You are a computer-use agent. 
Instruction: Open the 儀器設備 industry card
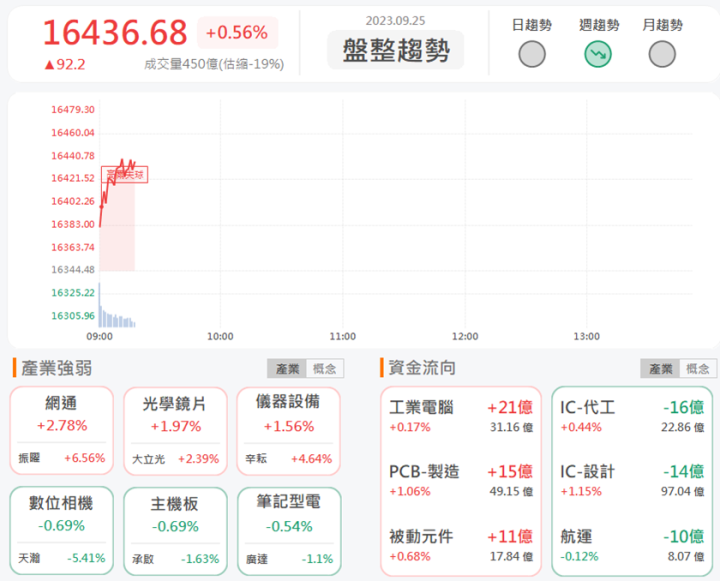(289, 431)
